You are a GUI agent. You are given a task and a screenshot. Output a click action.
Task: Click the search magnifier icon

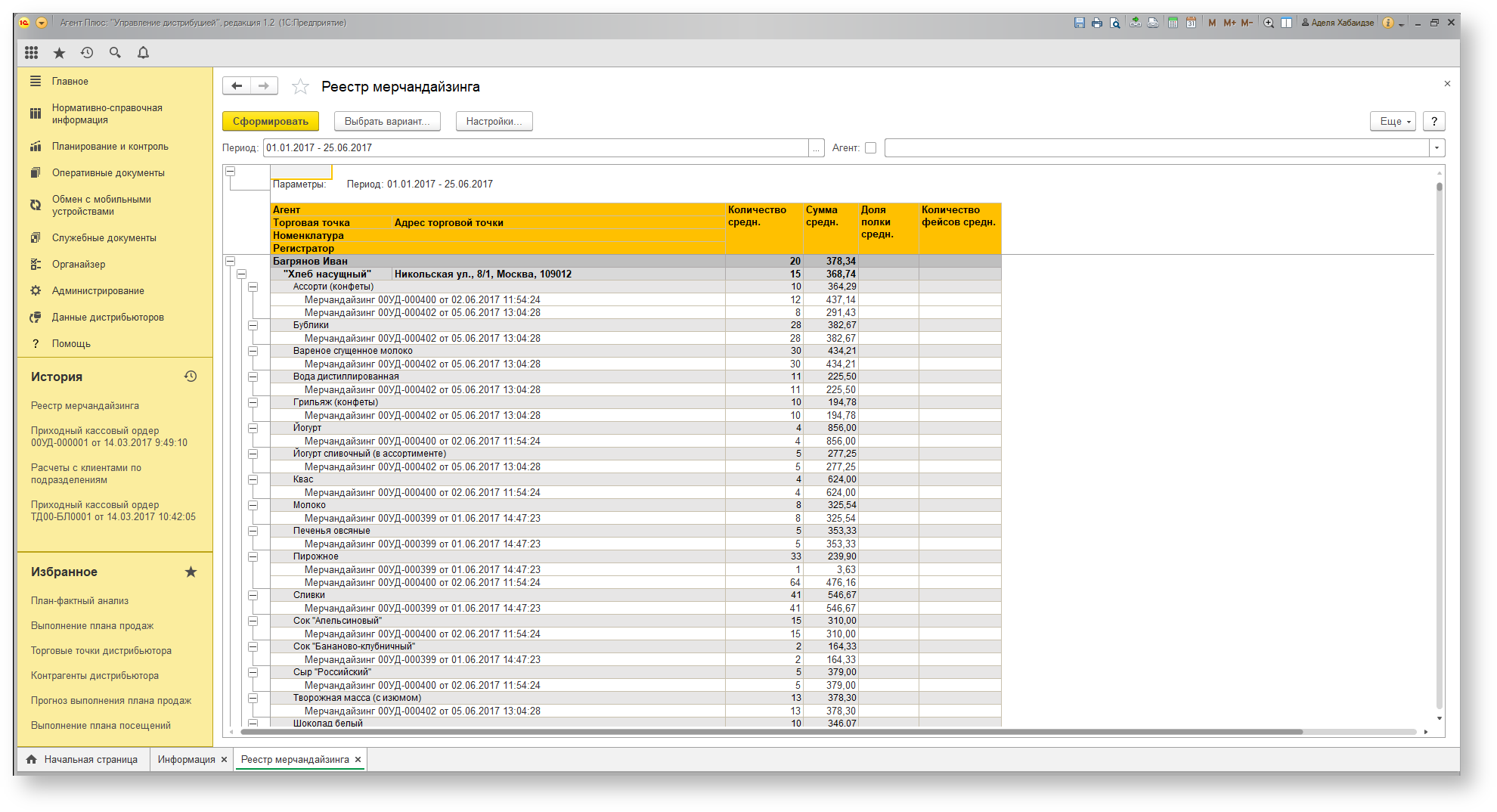[x=115, y=52]
